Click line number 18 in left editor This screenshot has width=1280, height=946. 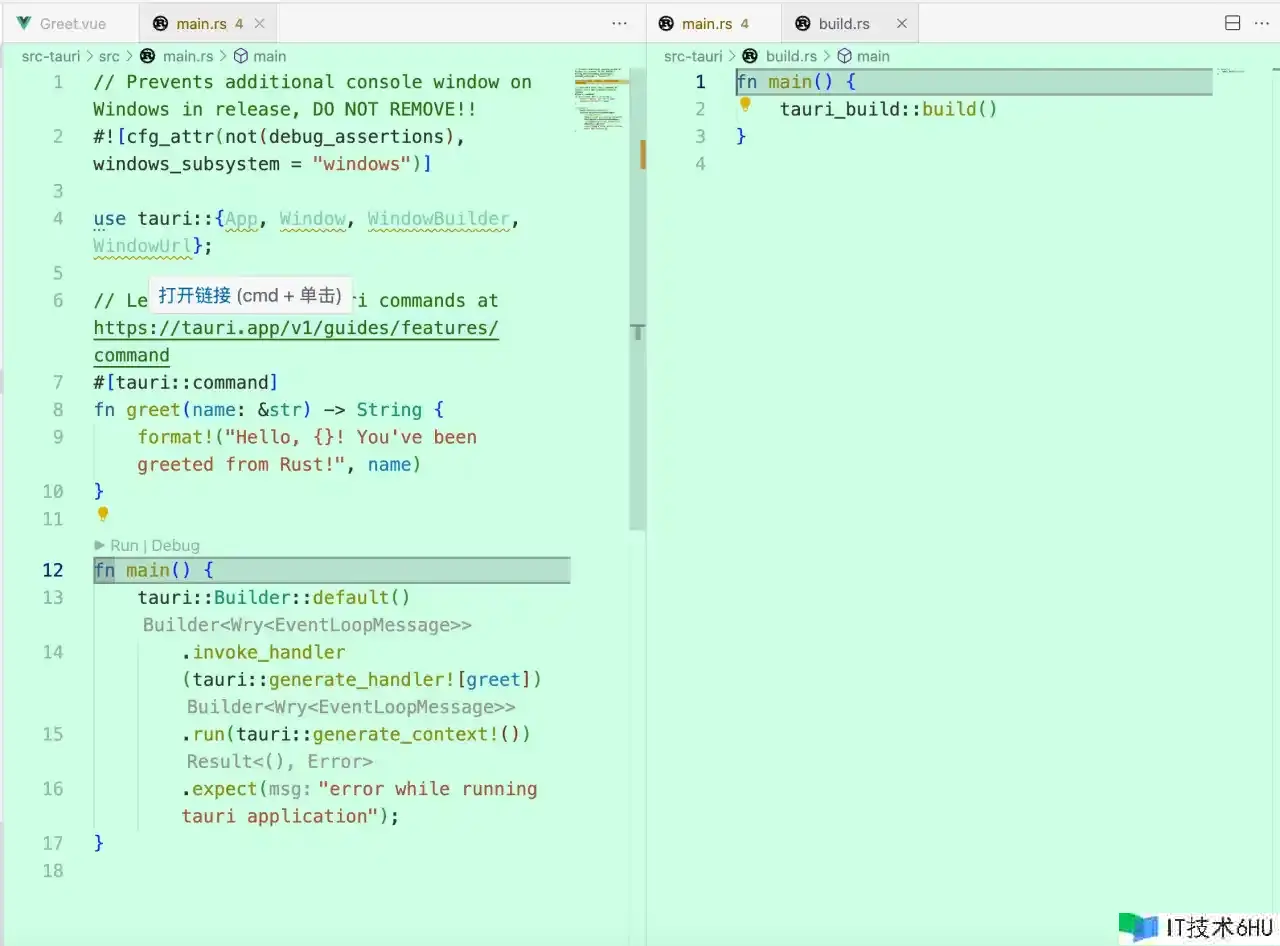[x=53, y=871]
